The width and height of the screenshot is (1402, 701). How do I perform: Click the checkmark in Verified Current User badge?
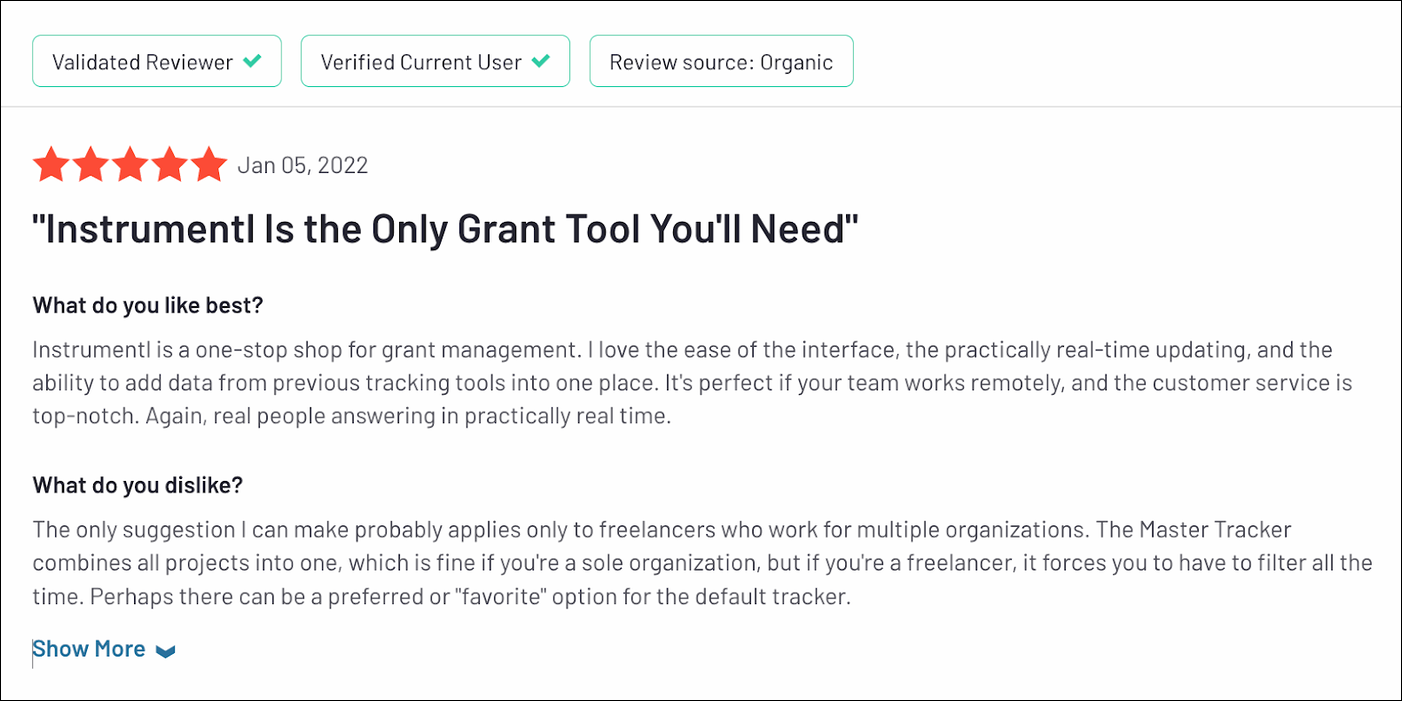[540, 61]
